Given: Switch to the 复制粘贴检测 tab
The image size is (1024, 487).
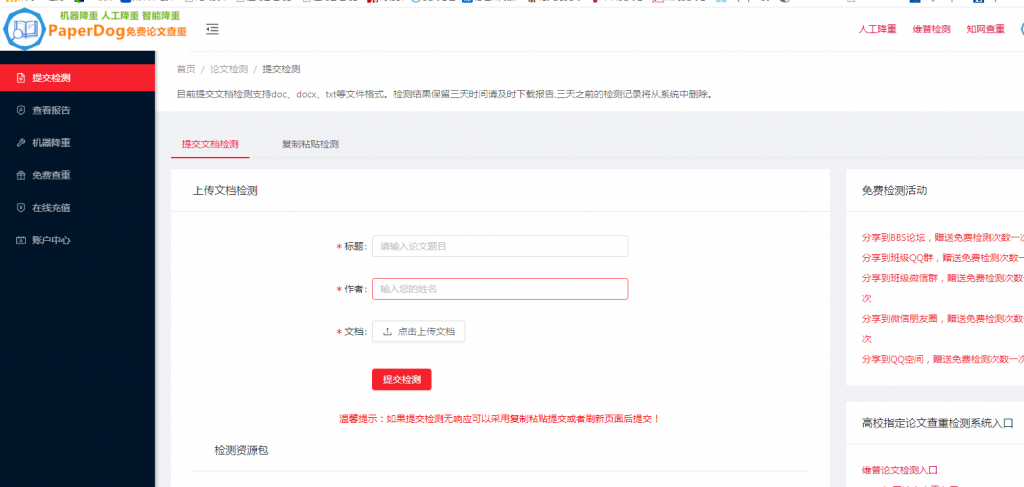Looking at the screenshot, I should (x=310, y=144).
